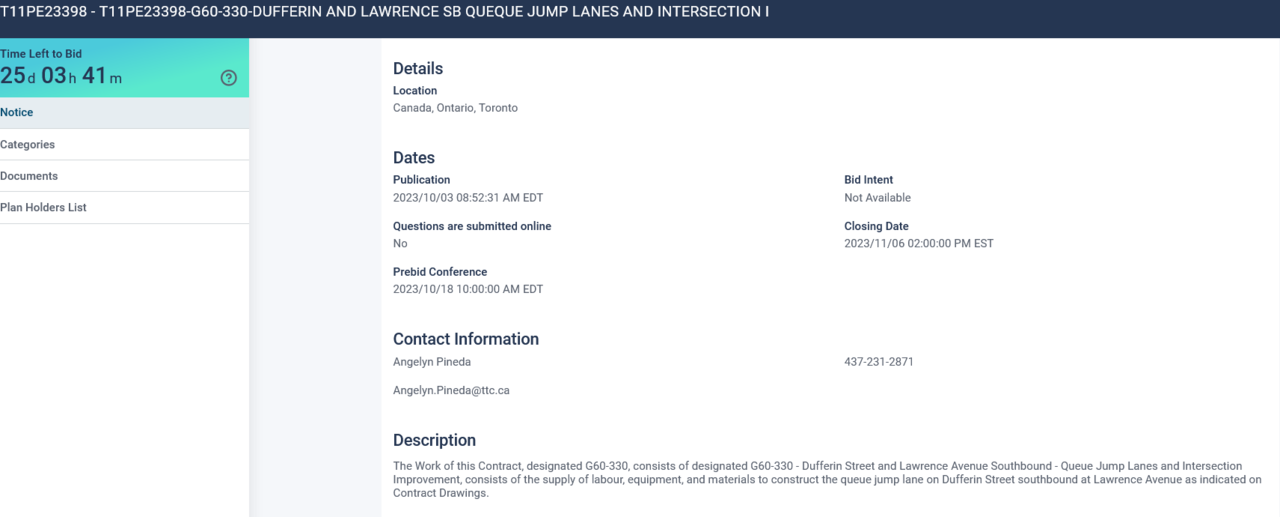Viewport: 1280px width, 517px height.
Task: Select the Plan Holders List tab
Action: click(x=44, y=208)
